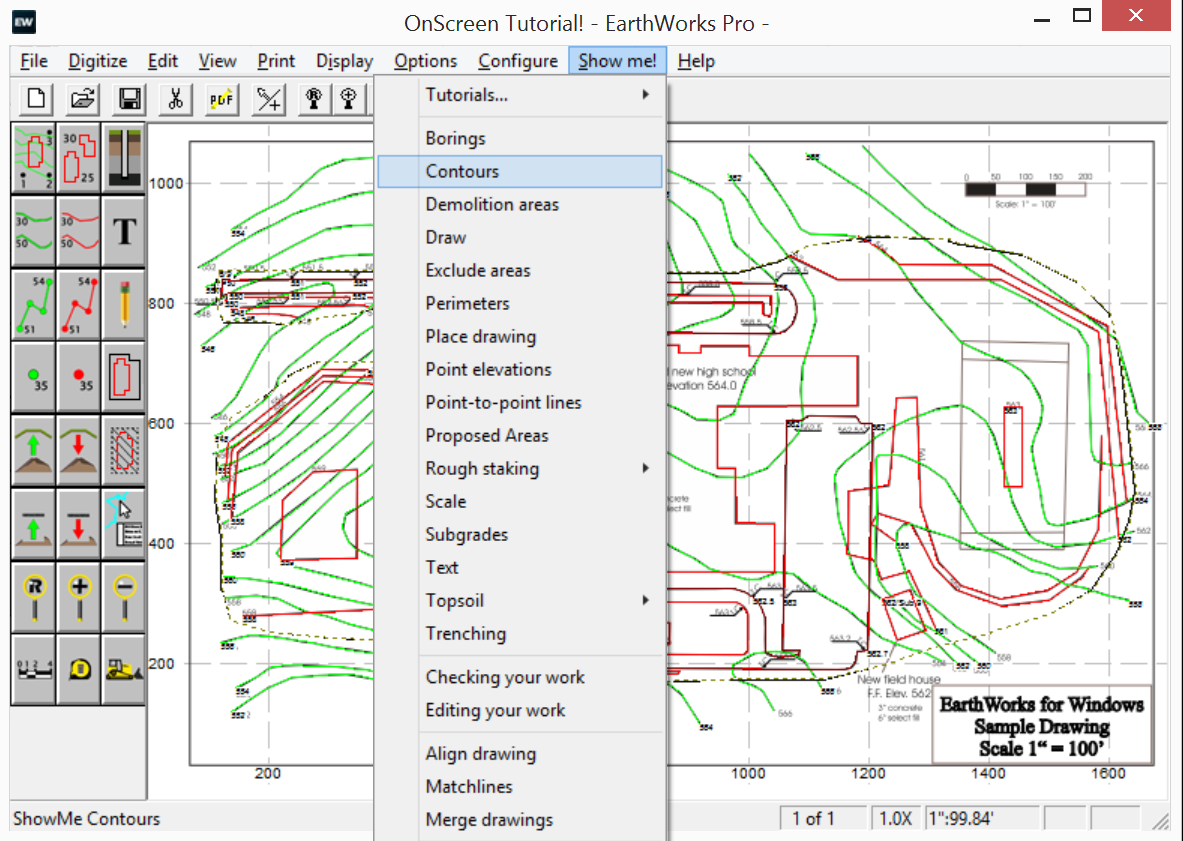
Task: Choose Scale from the menu
Action: 520,502
